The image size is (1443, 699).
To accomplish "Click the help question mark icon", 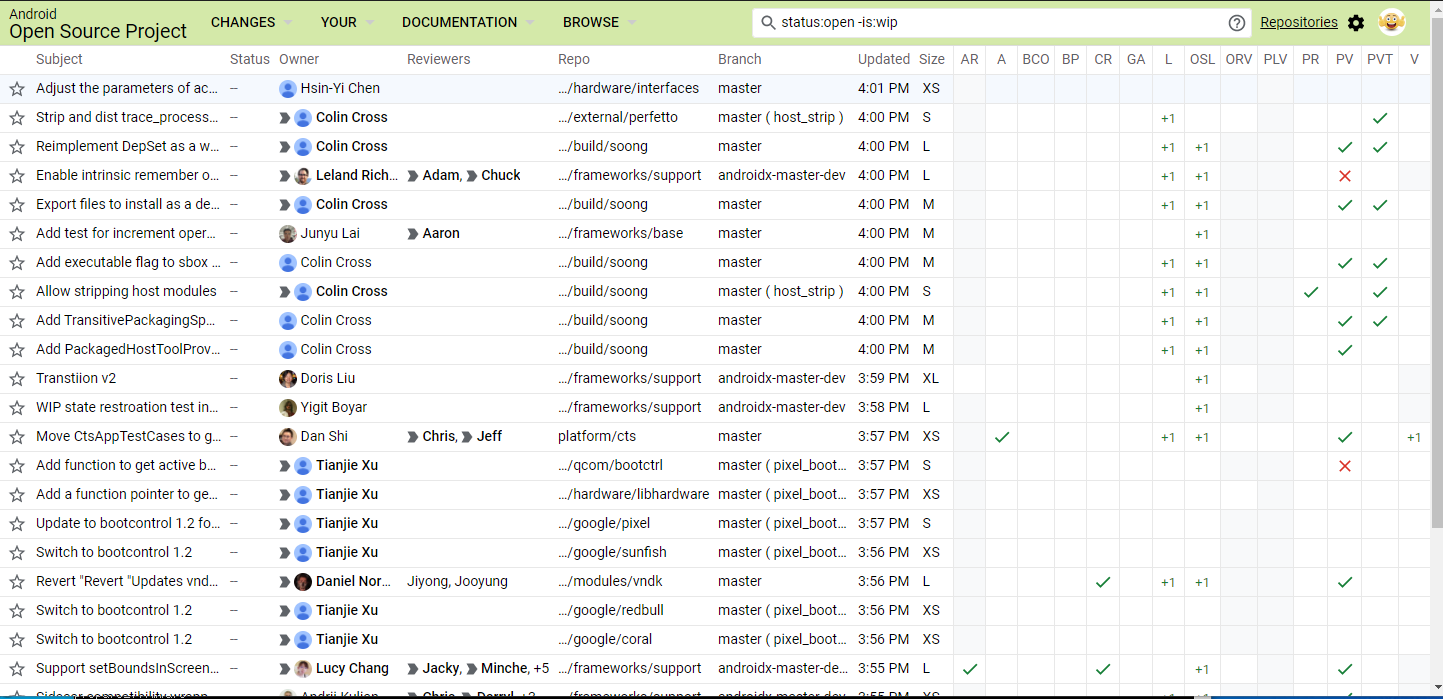I will [1237, 22].
